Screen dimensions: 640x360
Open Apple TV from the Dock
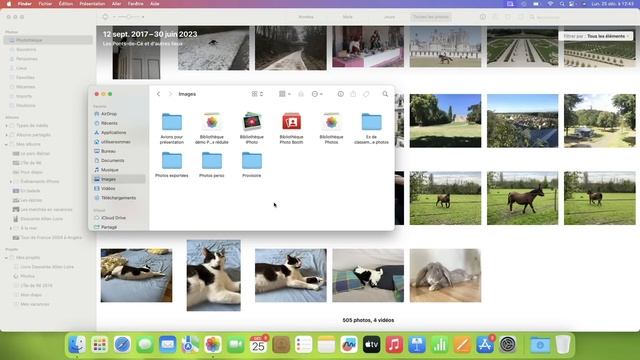coord(371,345)
